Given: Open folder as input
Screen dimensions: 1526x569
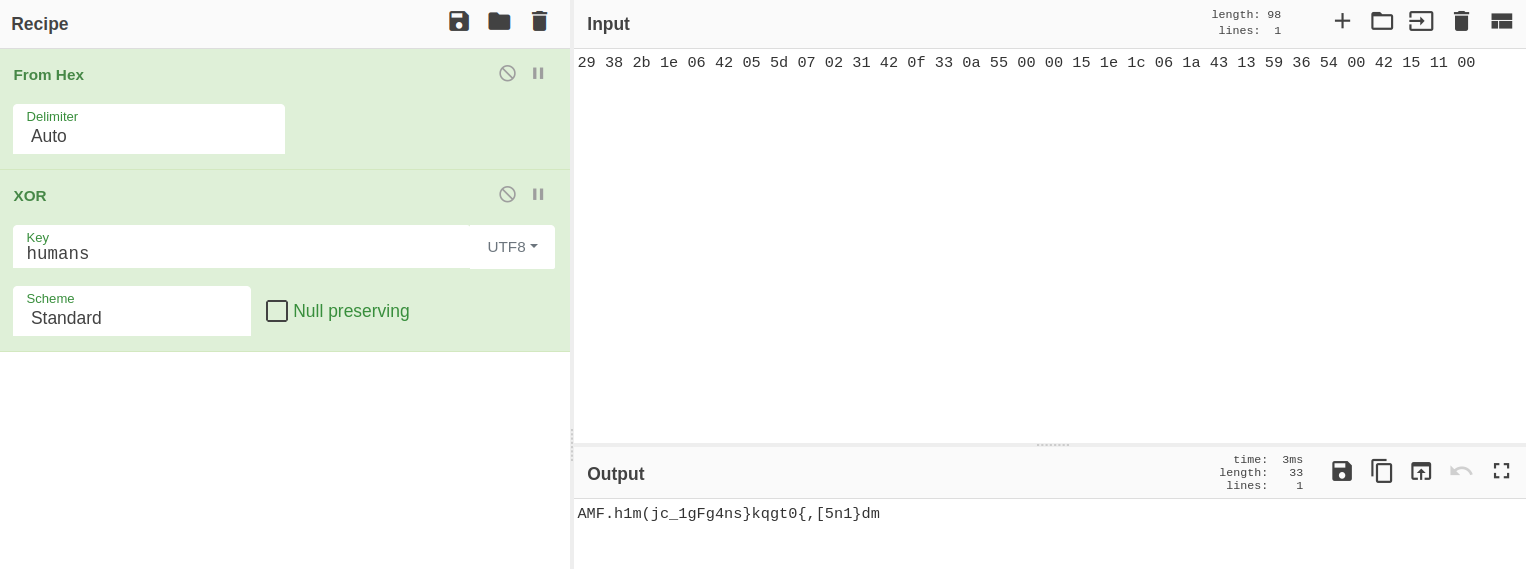Looking at the screenshot, I should [1382, 21].
